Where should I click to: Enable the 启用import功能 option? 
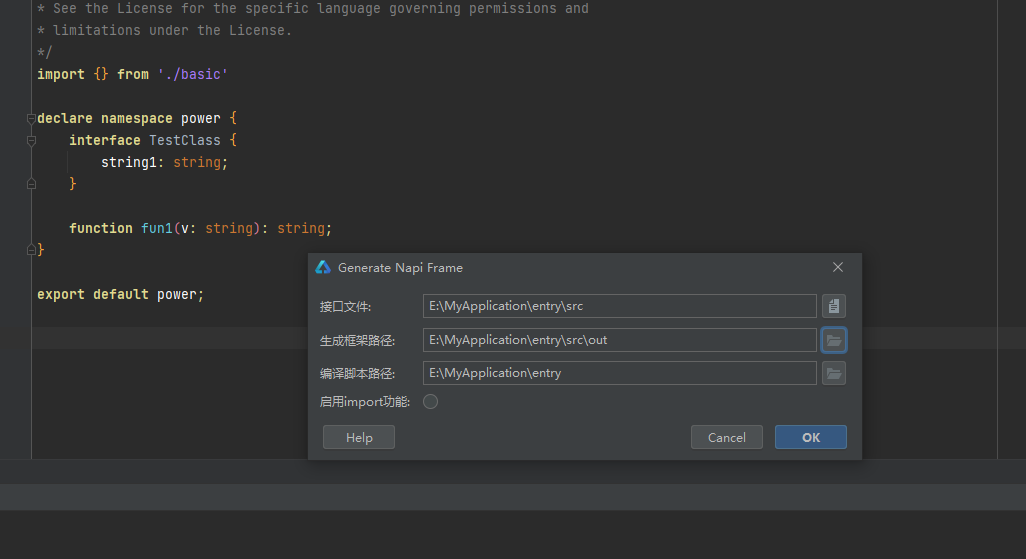[x=431, y=401]
